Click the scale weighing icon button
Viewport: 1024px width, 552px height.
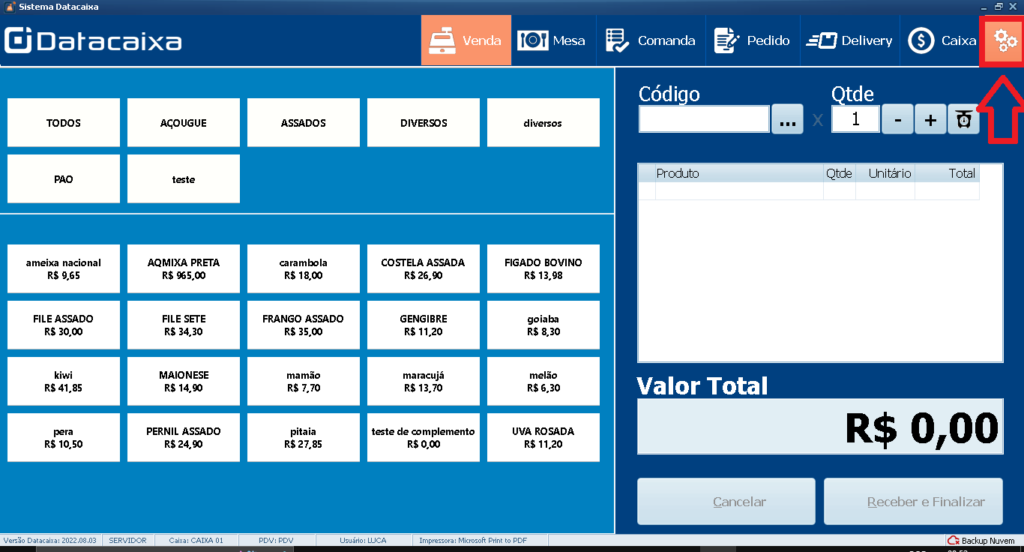point(963,120)
